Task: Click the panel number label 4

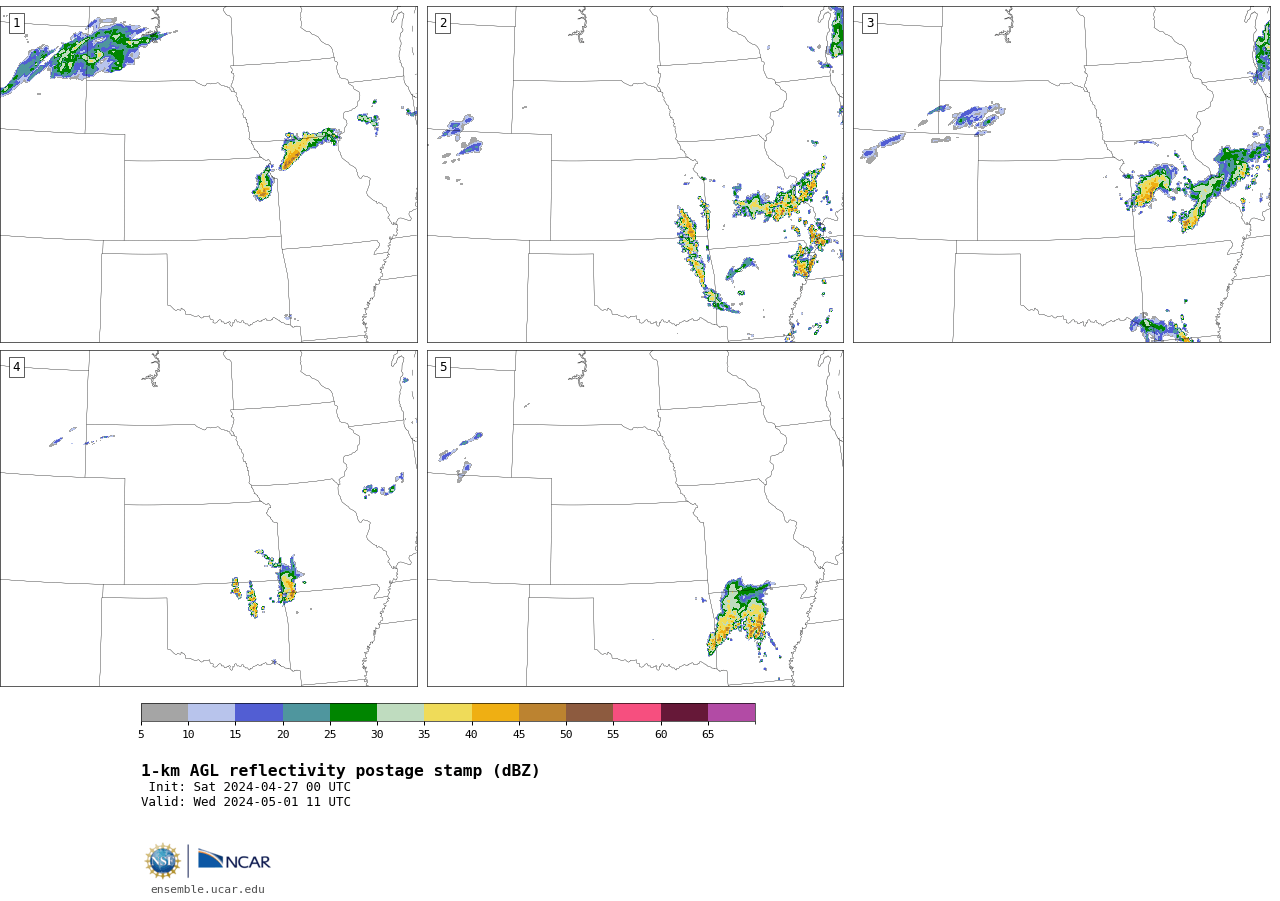Action: [x=16, y=367]
